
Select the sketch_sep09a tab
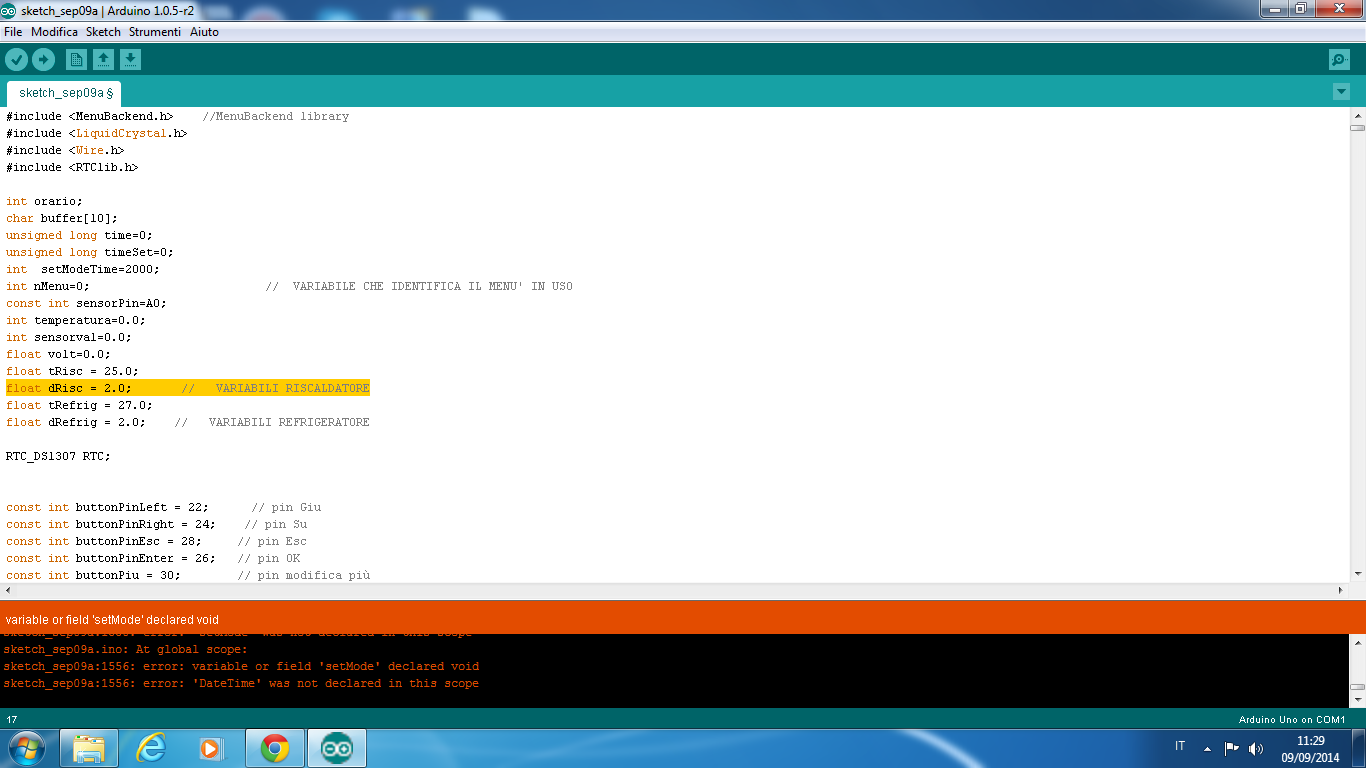[65, 93]
